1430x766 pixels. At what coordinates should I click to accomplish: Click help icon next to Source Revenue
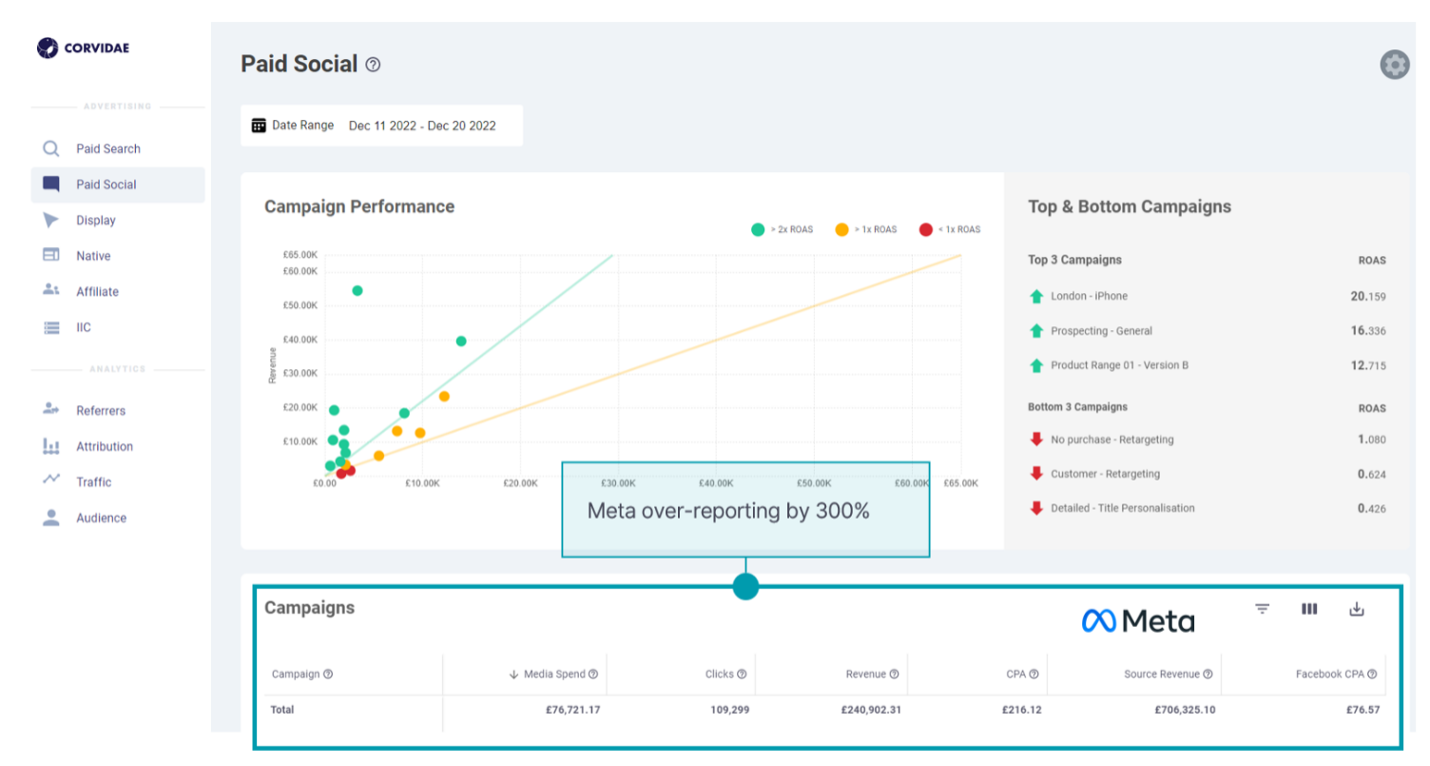coord(1208,674)
